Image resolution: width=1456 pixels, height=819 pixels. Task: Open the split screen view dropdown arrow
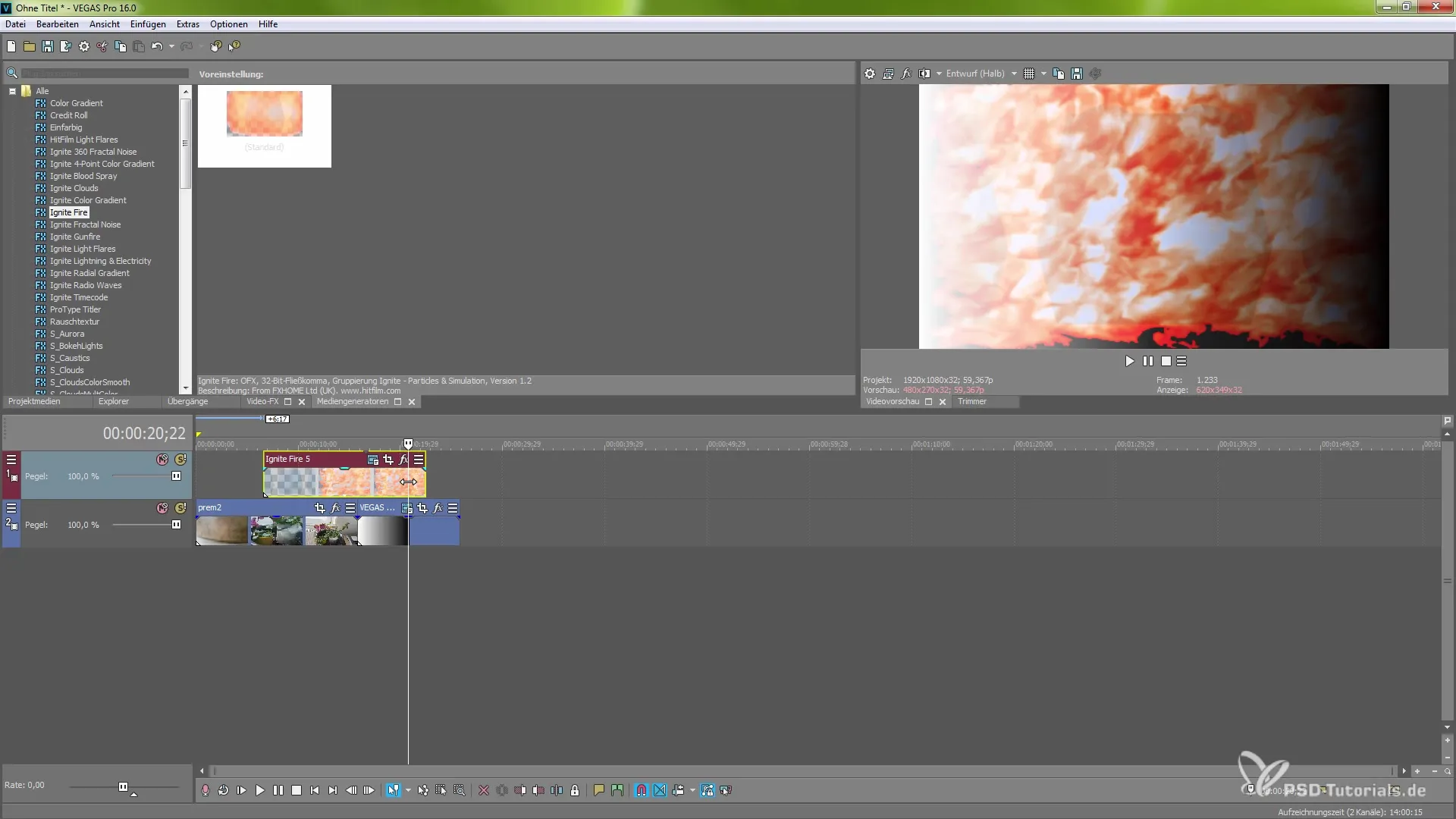[x=939, y=74]
